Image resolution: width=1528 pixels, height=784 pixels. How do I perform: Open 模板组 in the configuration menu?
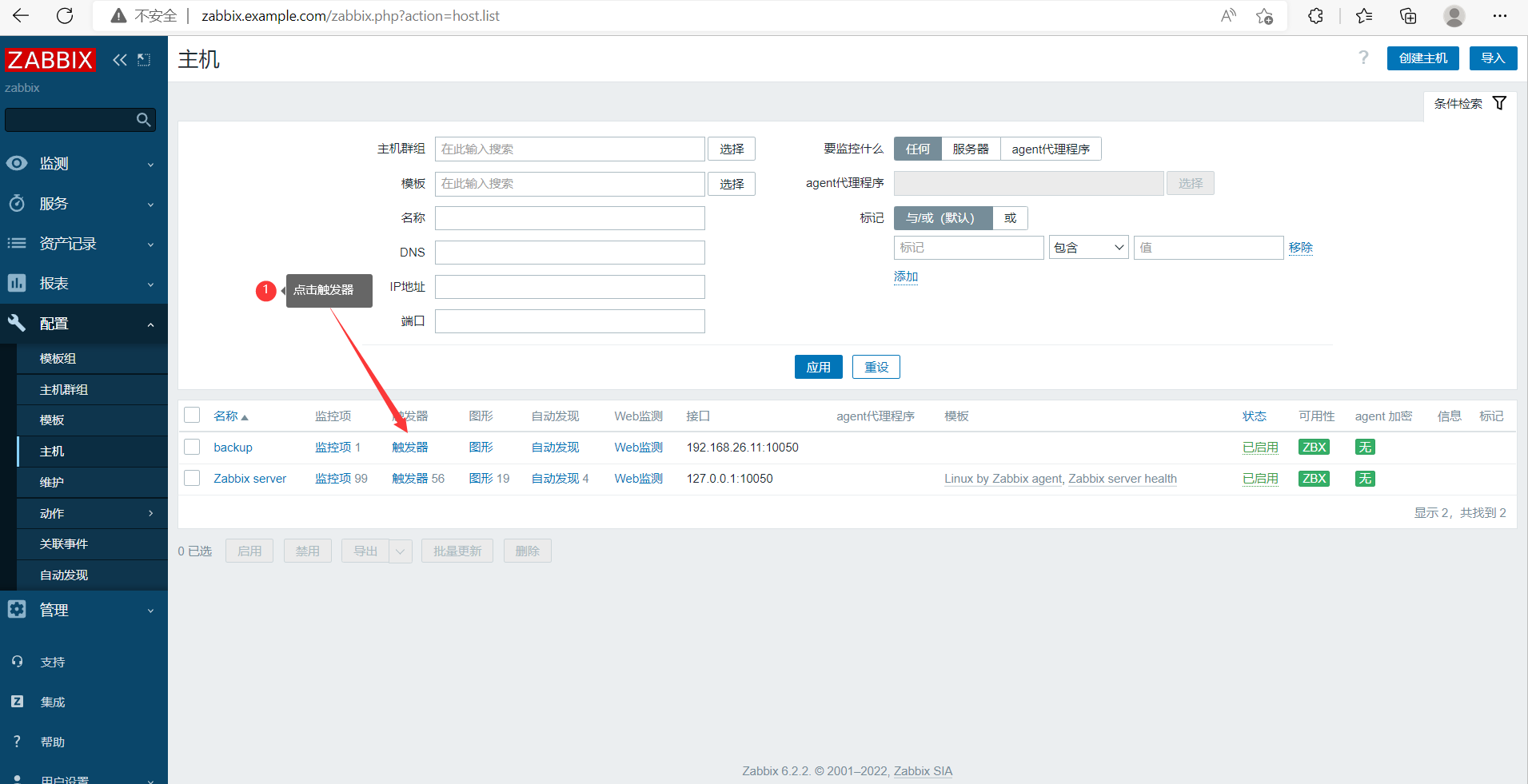(92, 359)
